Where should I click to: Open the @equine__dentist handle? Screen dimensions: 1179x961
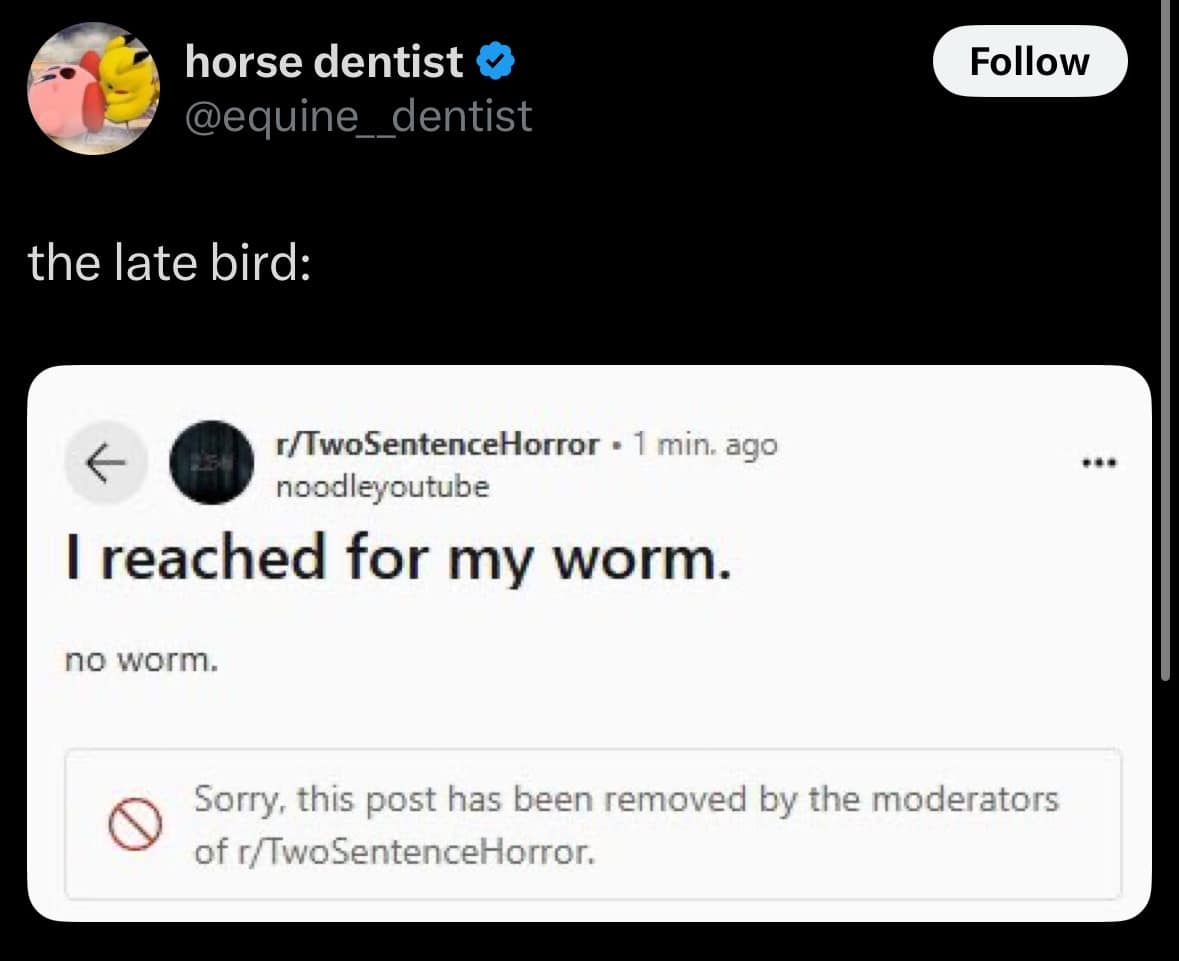357,115
